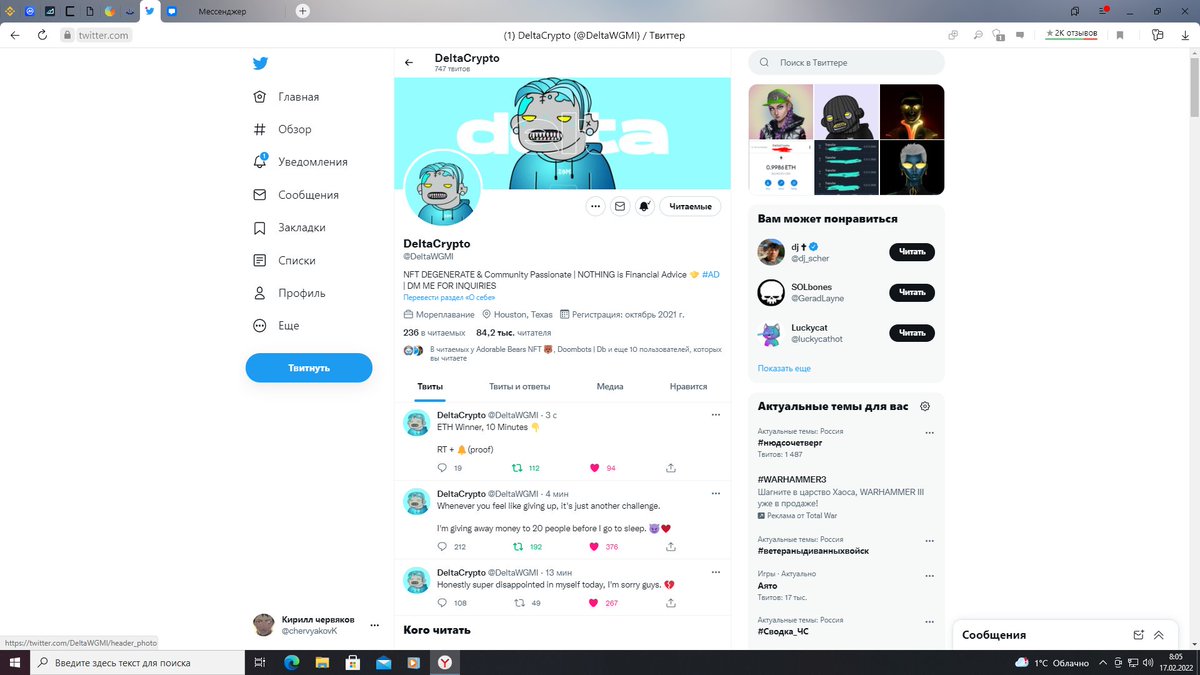Follow SOLbones with Читать button
This screenshot has height=675, width=1200.
pyautogui.click(x=912, y=292)
